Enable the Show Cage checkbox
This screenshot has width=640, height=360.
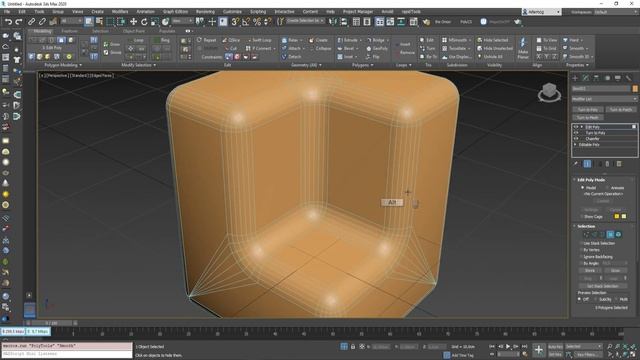point(582,216)
